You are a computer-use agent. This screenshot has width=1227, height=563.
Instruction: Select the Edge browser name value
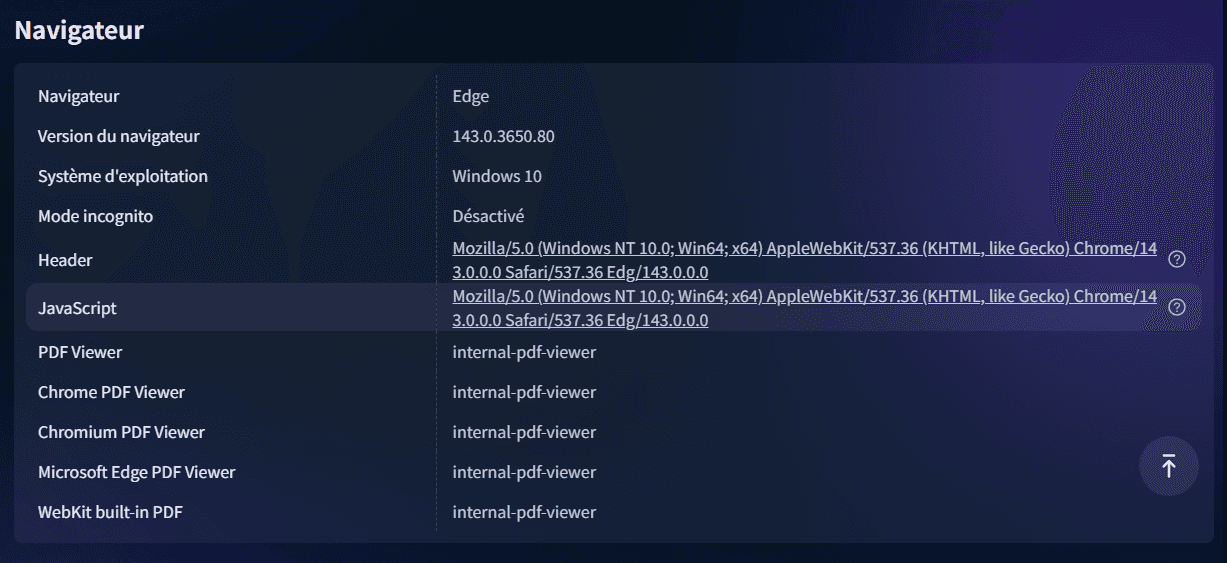470,96
